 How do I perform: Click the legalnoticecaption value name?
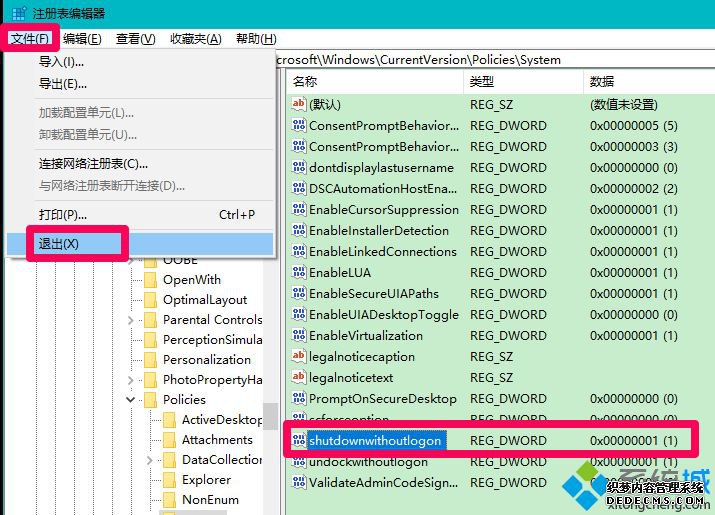(362, 356)
